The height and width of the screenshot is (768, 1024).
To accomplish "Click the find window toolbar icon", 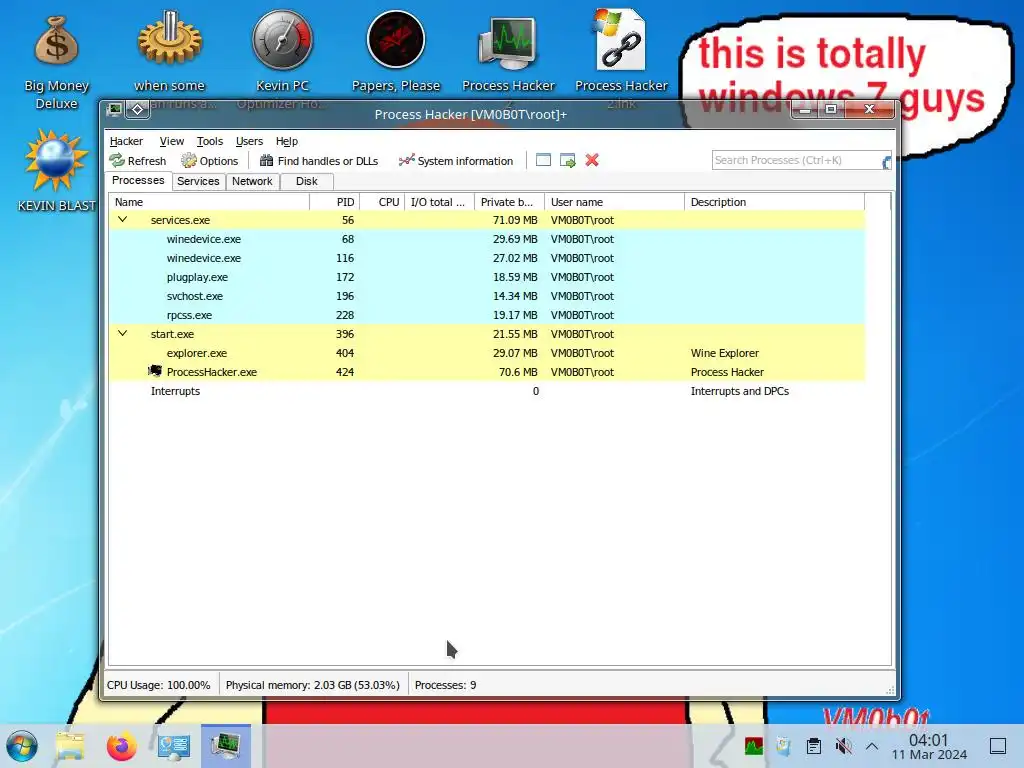I will 543,160.
